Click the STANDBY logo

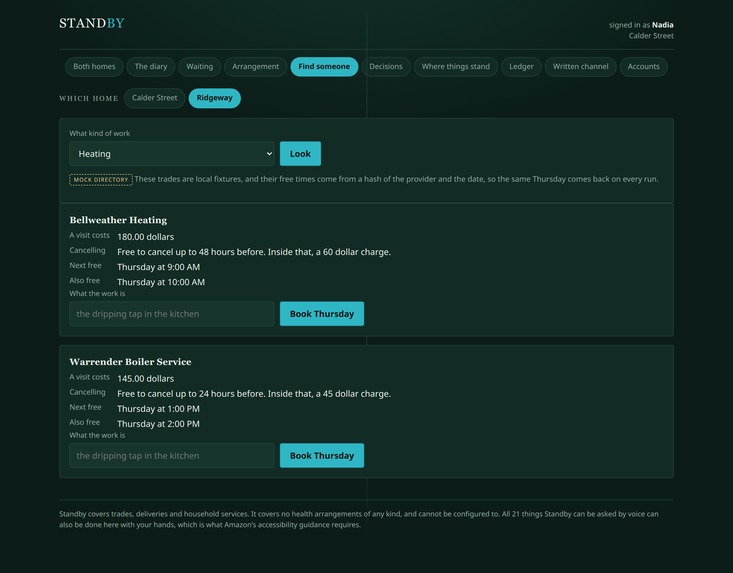pyautogui.click(x=92, y=23)
